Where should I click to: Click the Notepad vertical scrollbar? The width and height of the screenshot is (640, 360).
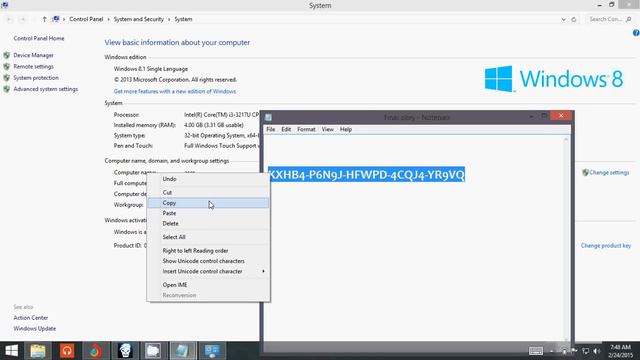pos(566,239)
